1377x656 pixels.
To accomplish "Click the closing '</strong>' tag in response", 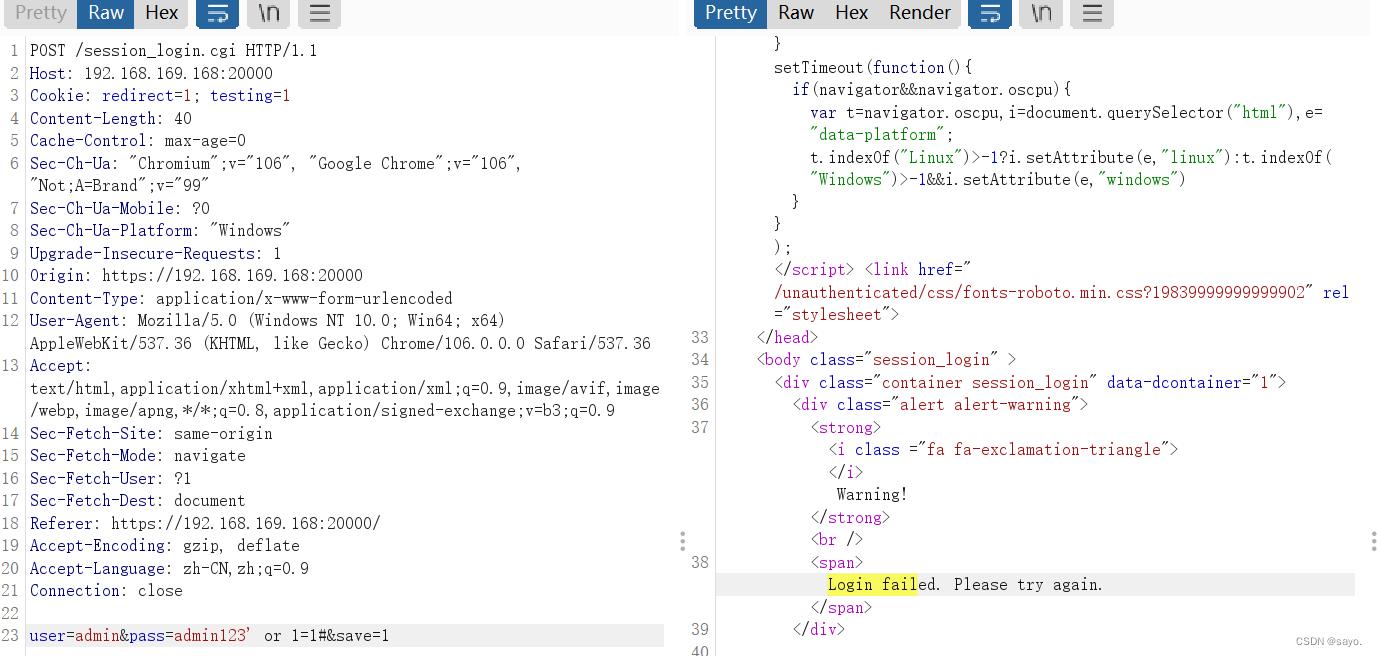I will coord(850,518).
